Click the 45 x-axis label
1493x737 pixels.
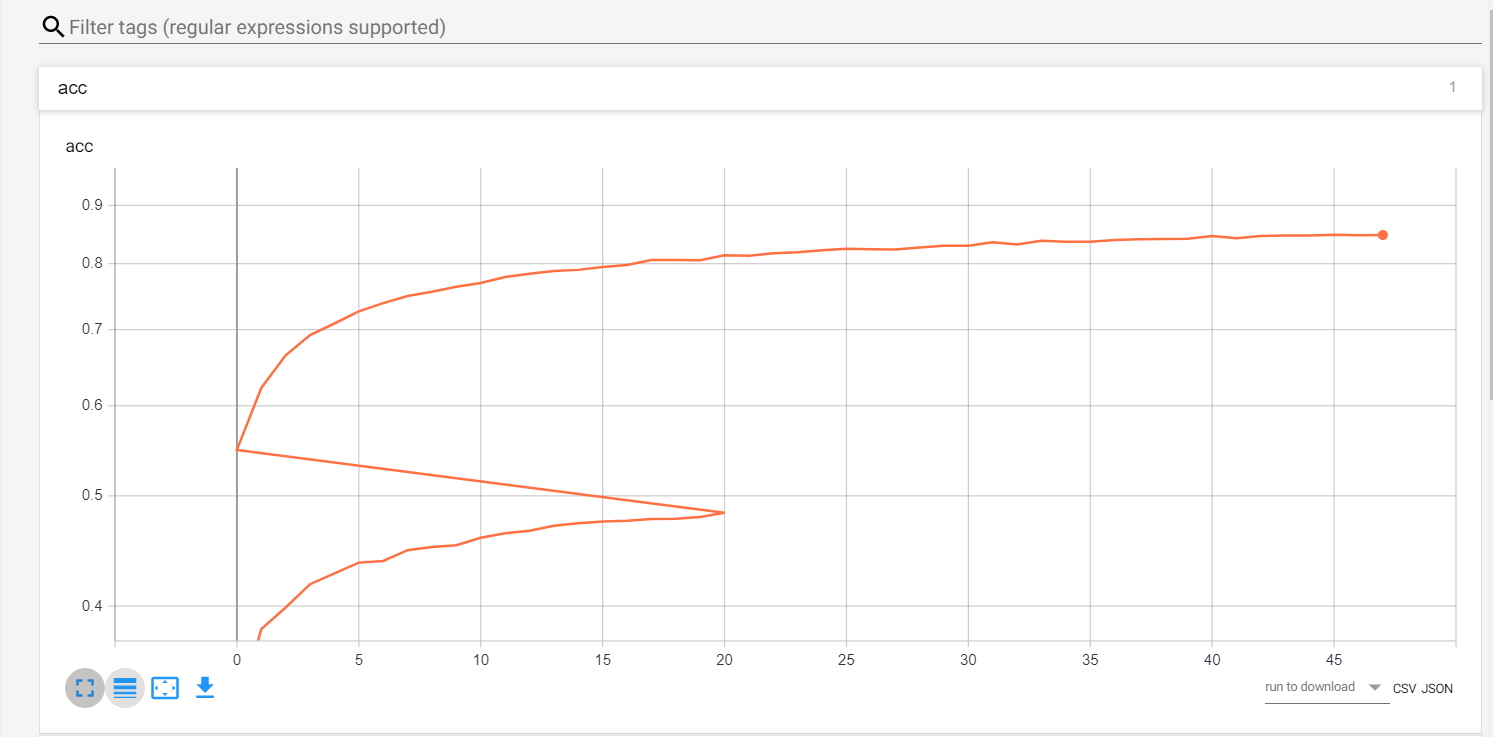coord(1334,660)
